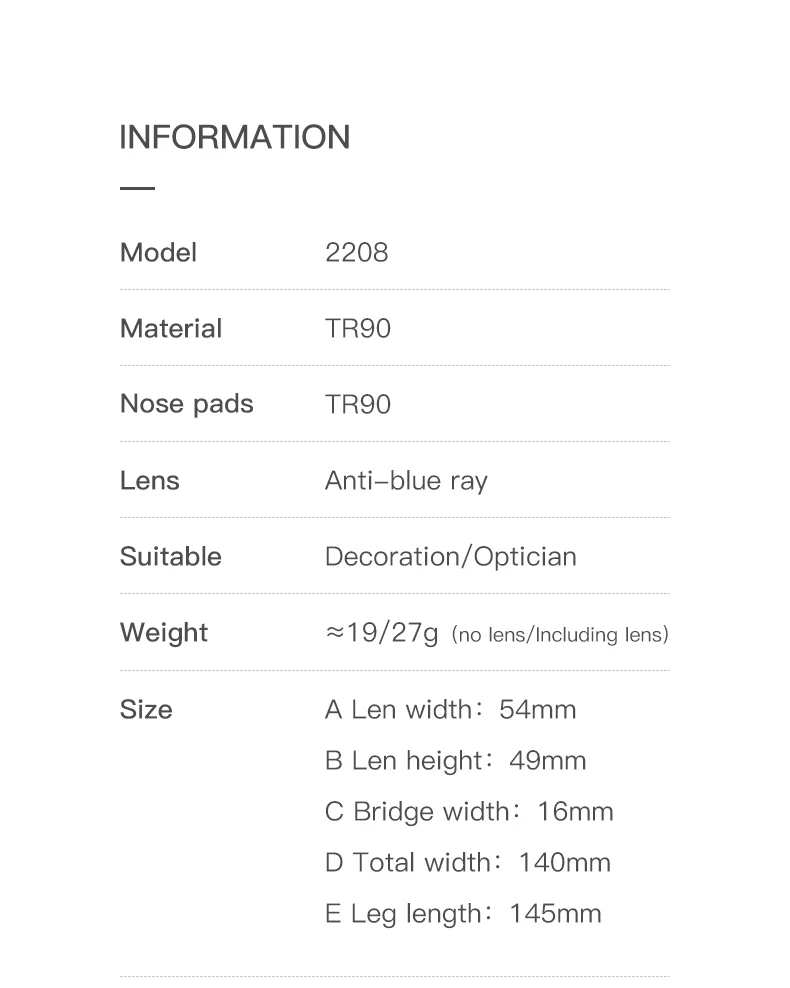Click the E Leg length 145mm line
Viewport: 790px width, 988px height.
pyautogui.click(x=464, y=914)
